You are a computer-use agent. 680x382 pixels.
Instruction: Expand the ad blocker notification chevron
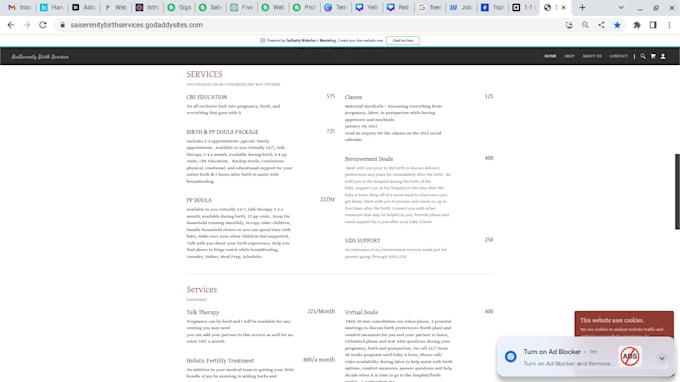(662, 358)
